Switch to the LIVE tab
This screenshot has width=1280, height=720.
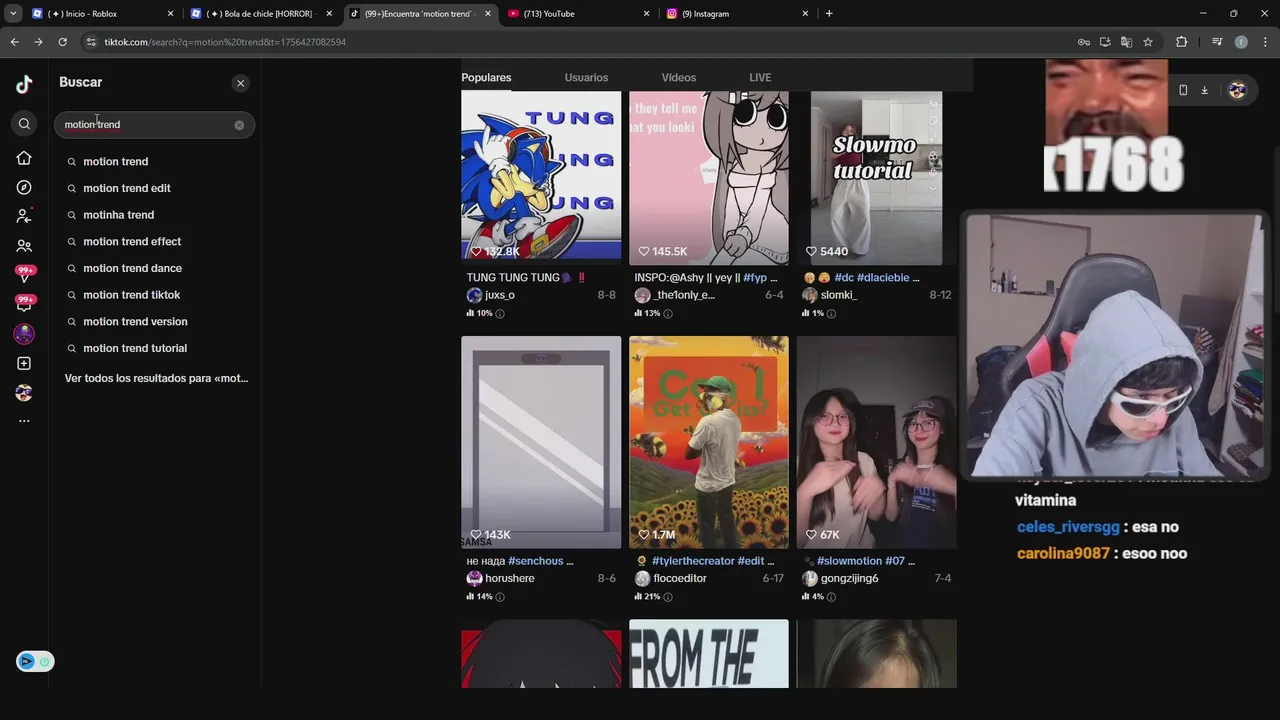point(760,77)
